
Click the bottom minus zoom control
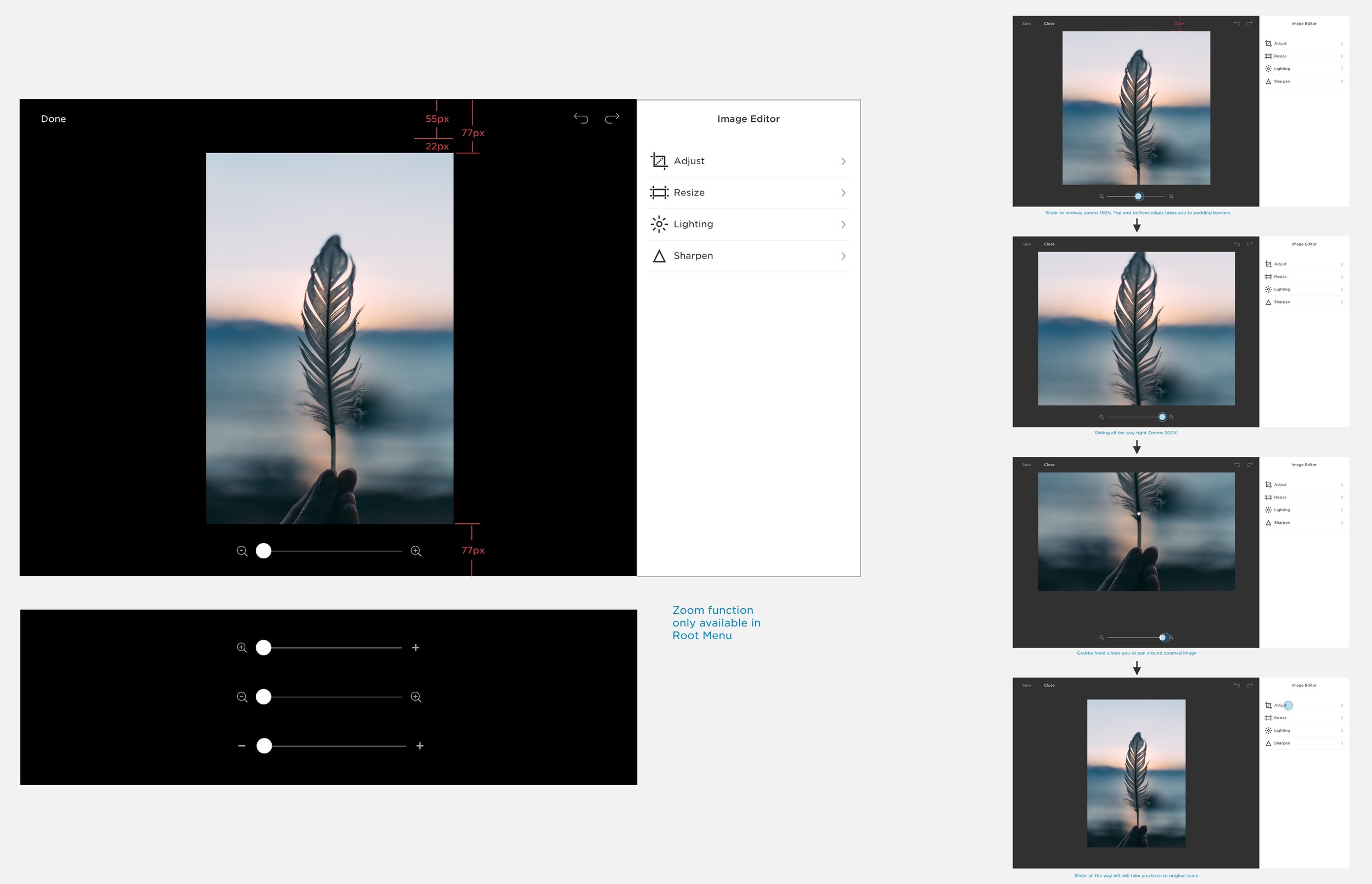pos(240,745)
